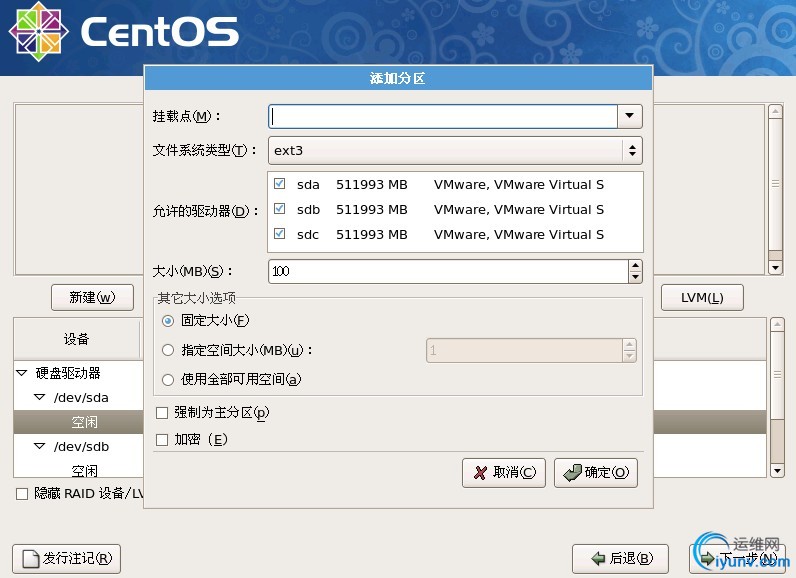Click the left arrow icon on 后退 button
This screenshot has width=796, height=578.
point(599,559)
